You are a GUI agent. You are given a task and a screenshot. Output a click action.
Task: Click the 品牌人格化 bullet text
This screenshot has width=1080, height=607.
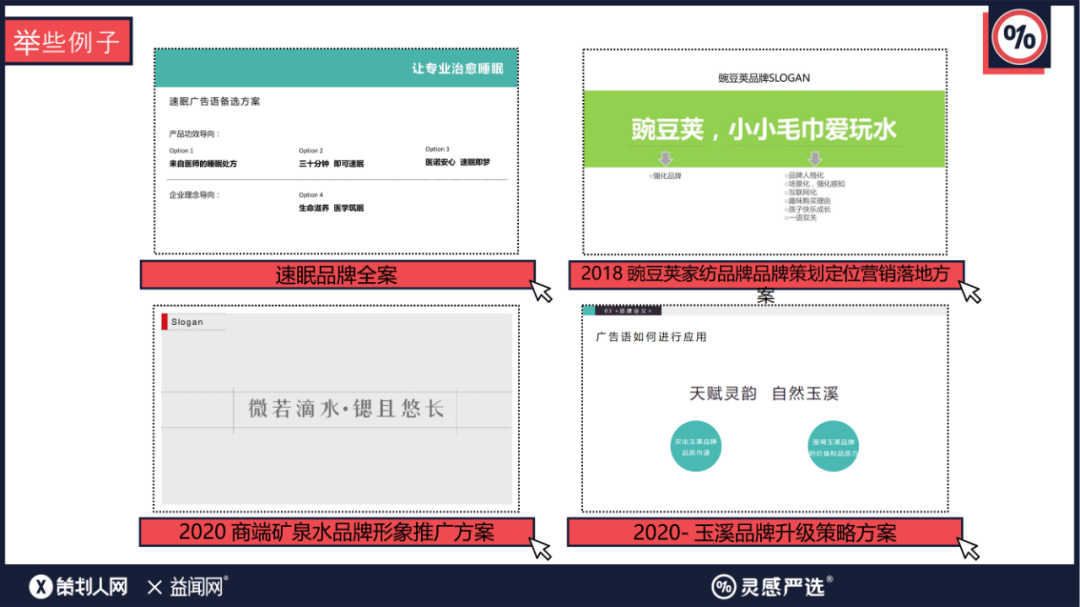coord(806,176)
